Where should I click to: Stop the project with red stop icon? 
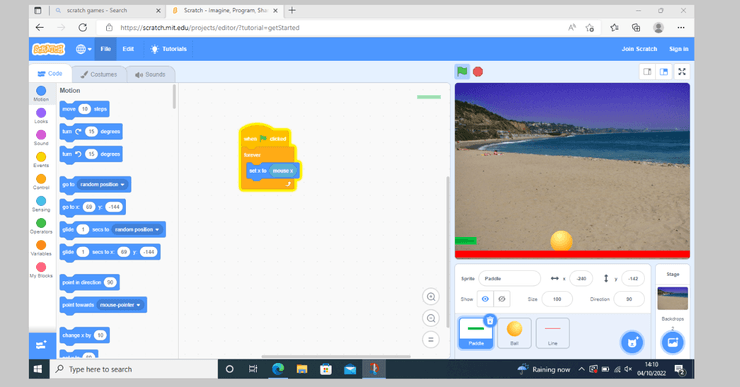click(x=478, y=72)
